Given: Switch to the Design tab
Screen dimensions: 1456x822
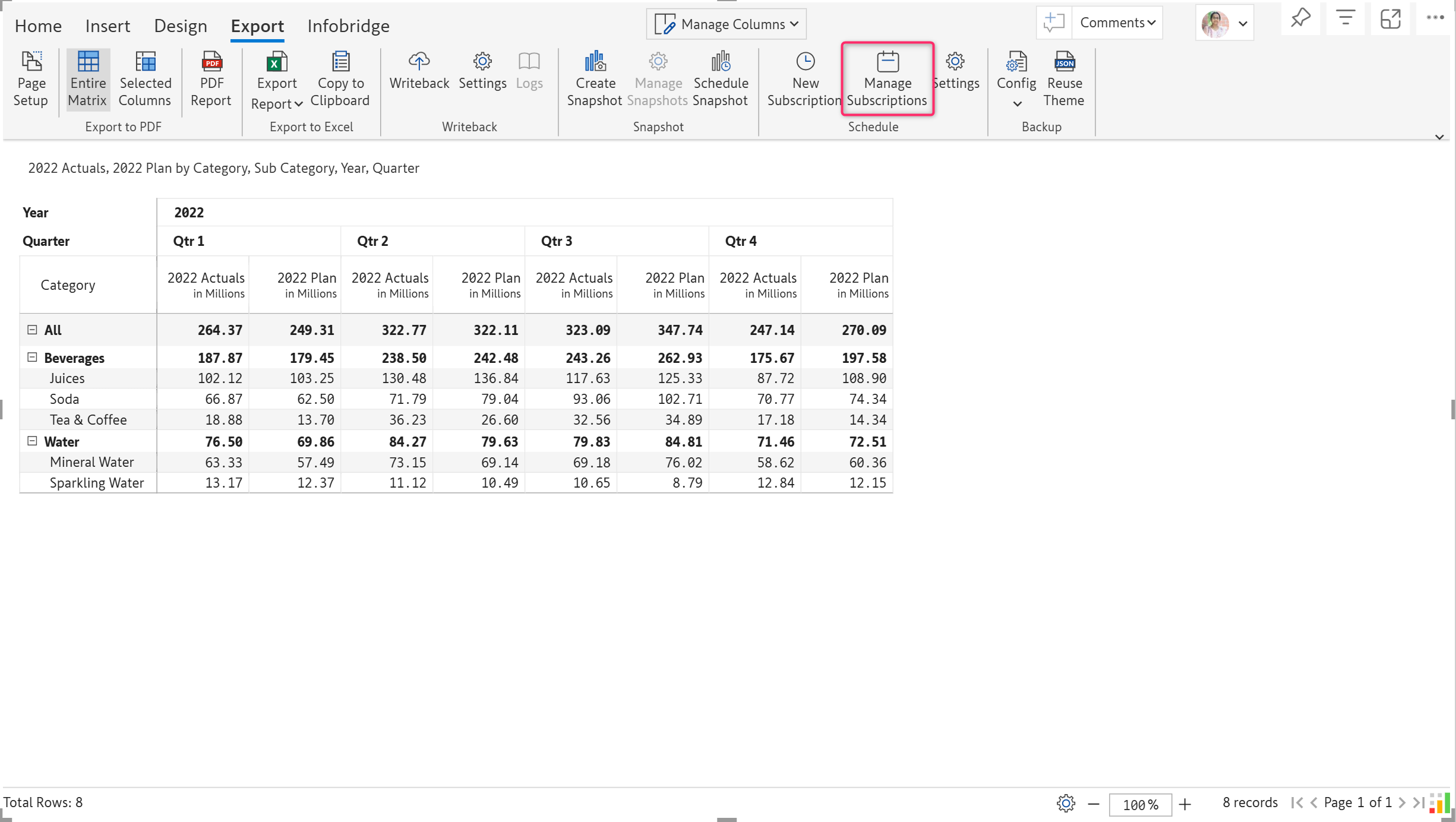Looking at the screenshot, I should [x=181, y=26].
